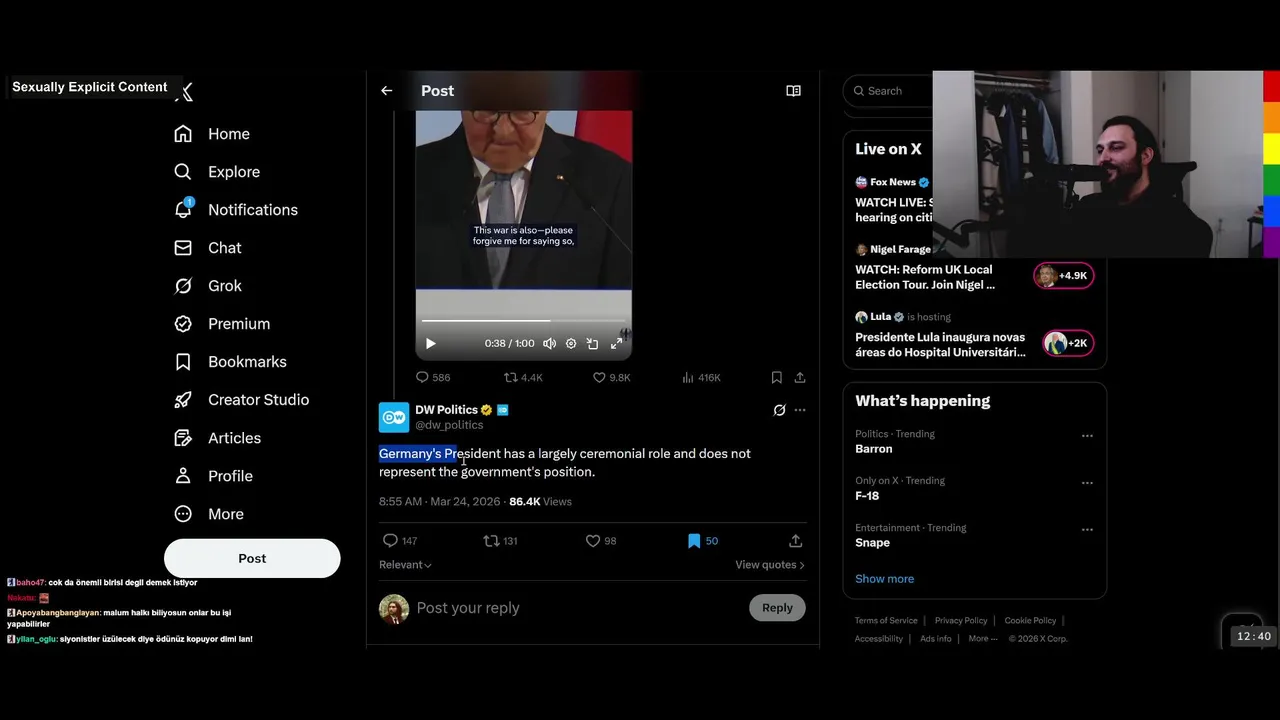The image size is (1280, 720).
Task: Open Bookmarks in the sidebar
Action: [229, 362]
